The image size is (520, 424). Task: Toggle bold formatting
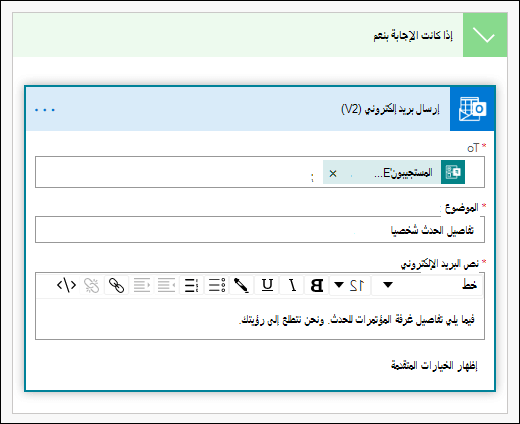click(316, 285)
